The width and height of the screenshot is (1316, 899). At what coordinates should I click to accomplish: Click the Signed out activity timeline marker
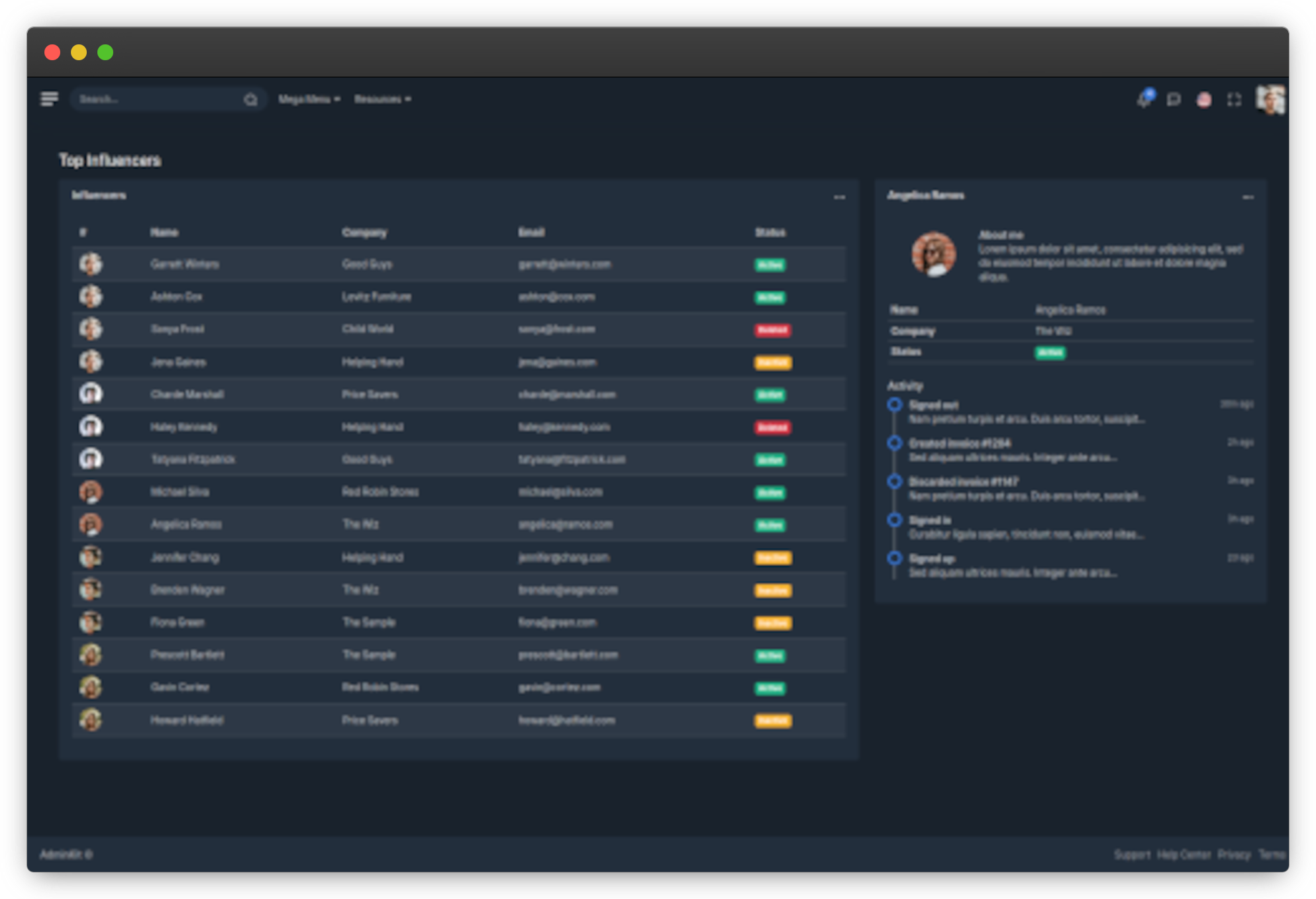[895, 404]
